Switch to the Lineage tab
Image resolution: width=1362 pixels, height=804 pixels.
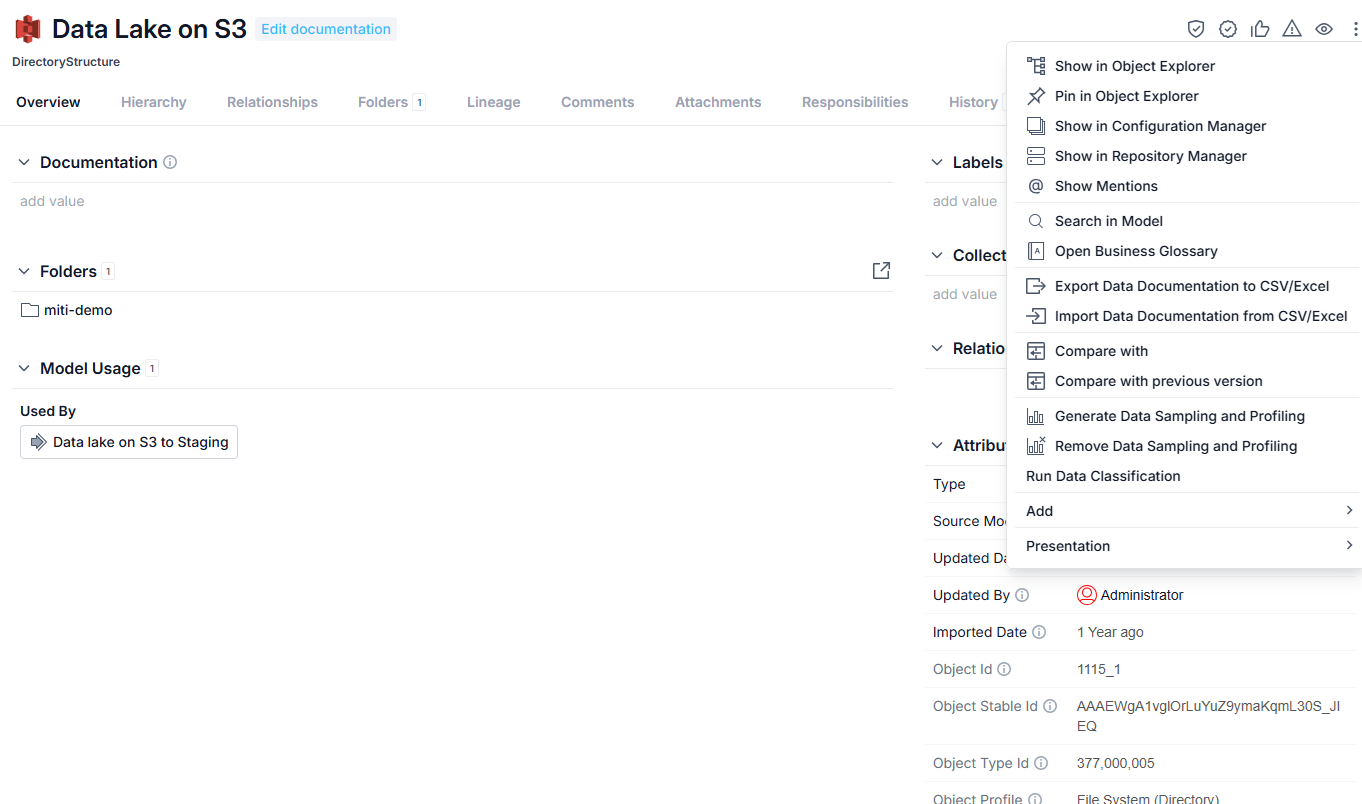[x=494, y=102]
